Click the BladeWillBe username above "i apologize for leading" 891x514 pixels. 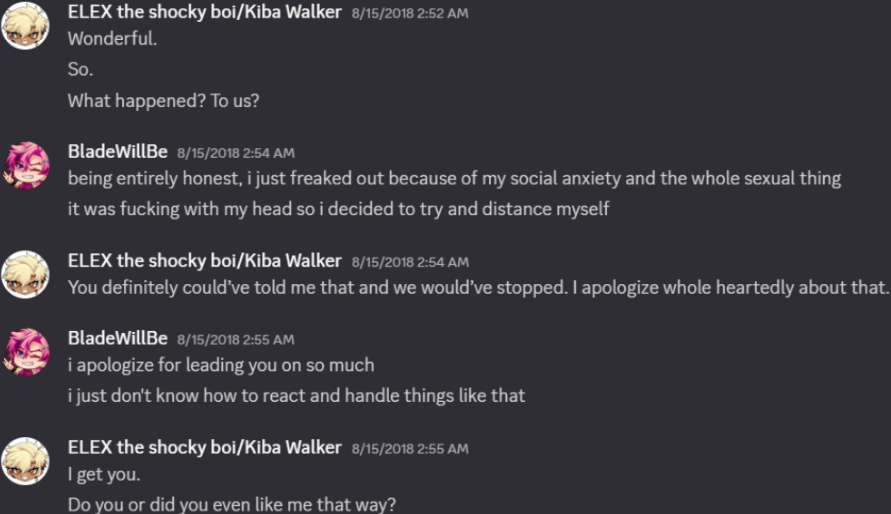(x=117, y=338)
